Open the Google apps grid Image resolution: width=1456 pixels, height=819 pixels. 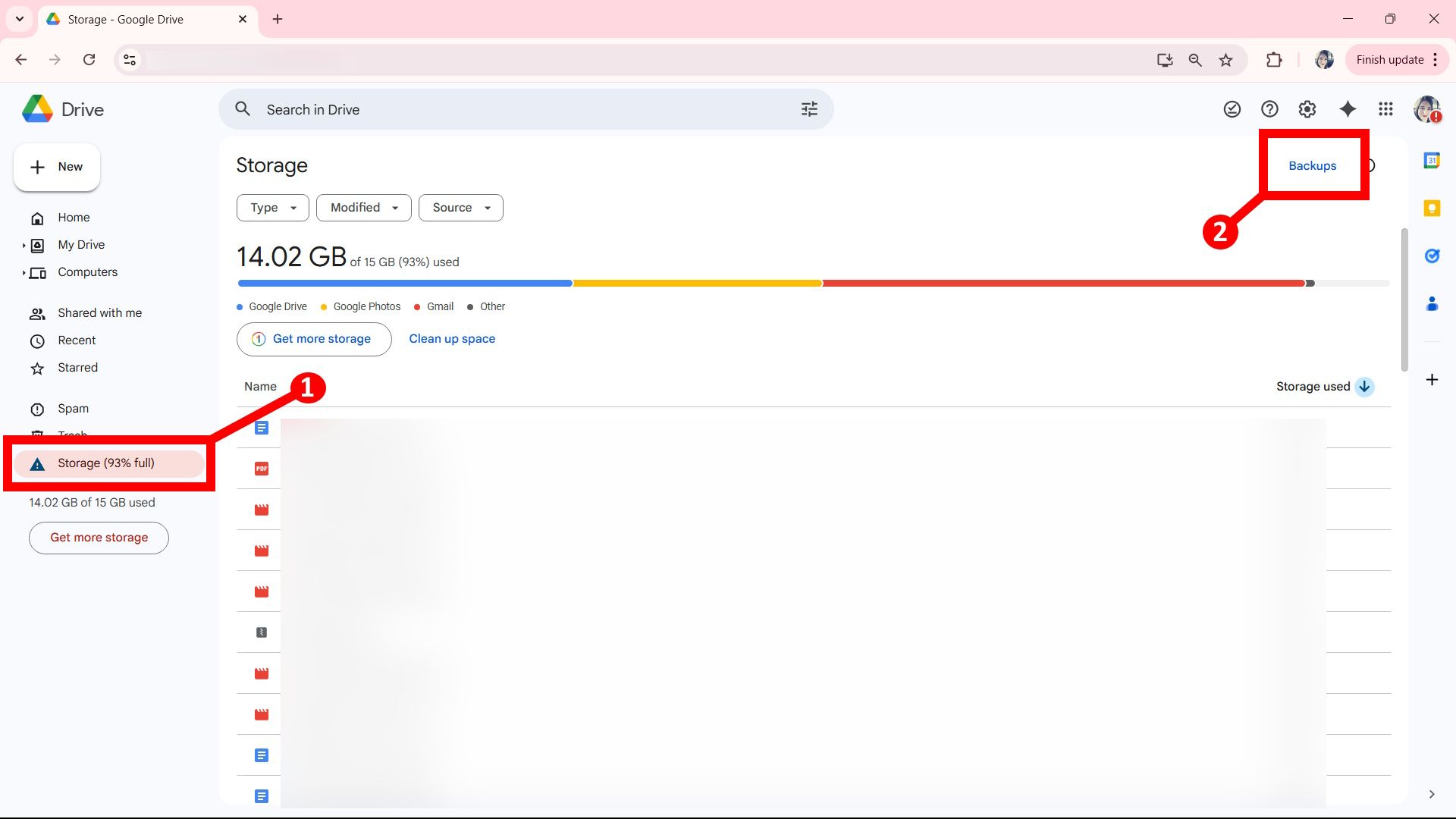pos(1385,109)
